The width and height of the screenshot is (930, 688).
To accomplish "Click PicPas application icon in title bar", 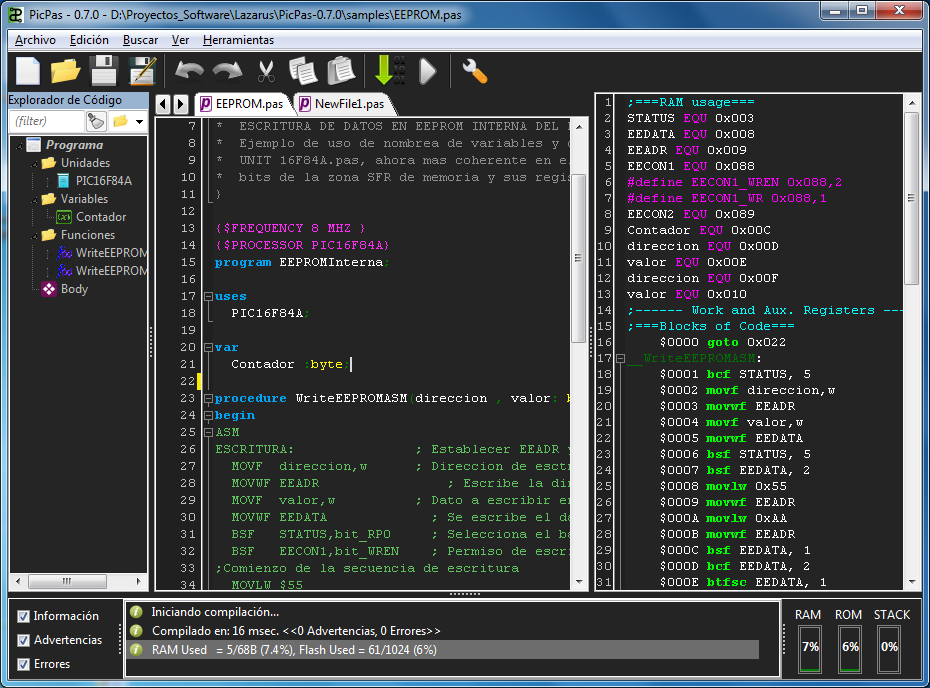I will point(15,14).
